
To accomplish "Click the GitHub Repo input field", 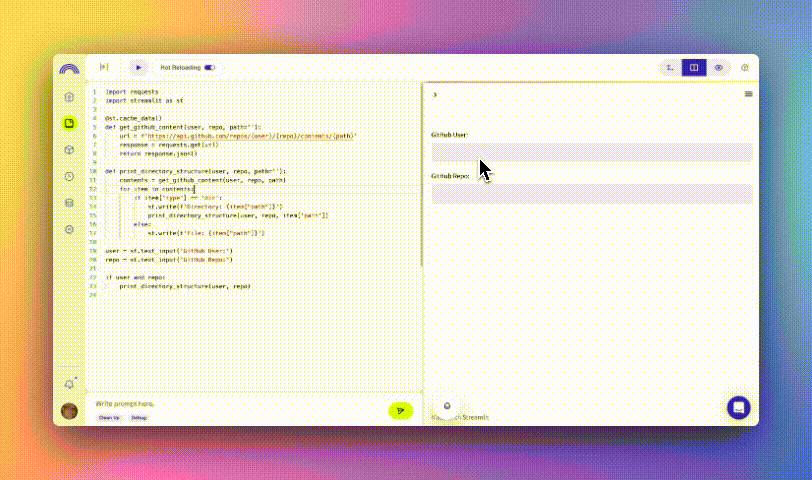I will [592, 194].
